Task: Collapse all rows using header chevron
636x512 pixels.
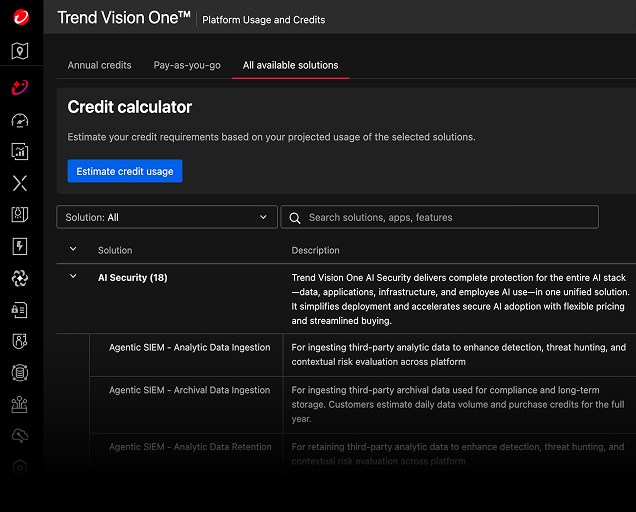Action: 73,249
